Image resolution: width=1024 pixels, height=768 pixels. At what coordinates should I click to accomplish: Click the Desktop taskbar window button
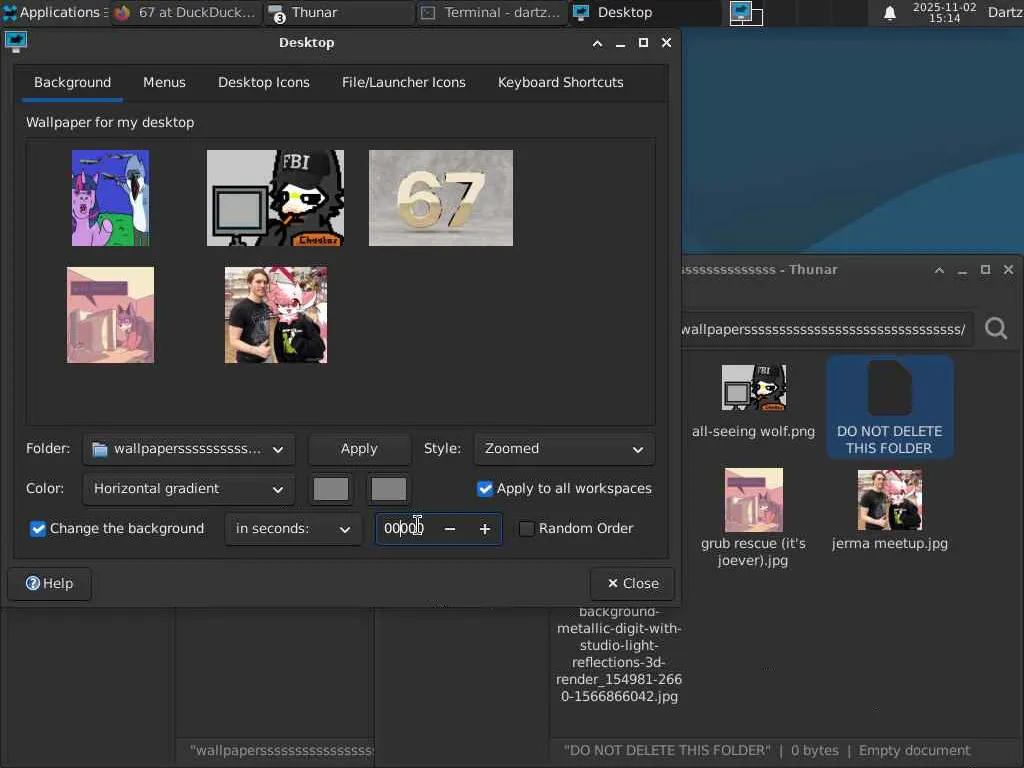click(x=644, y=12)
